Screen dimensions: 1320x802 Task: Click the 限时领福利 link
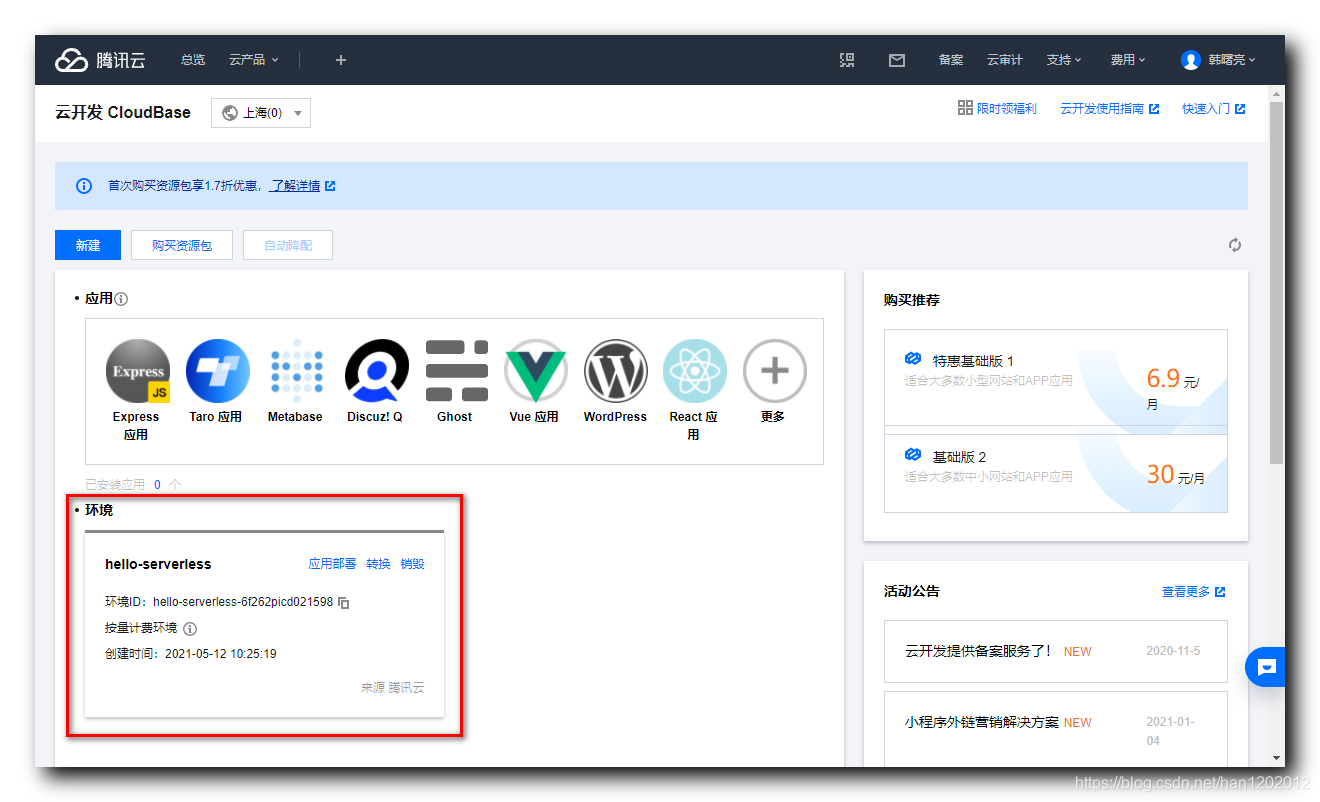1007,108
